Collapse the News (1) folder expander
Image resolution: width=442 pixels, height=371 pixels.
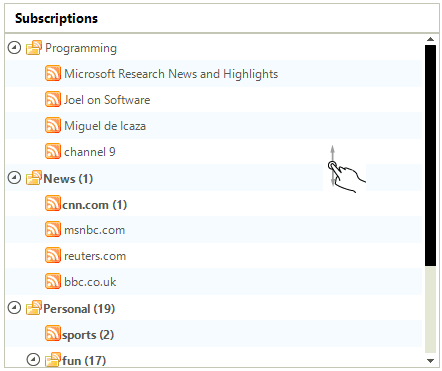[x=14, y=178]
